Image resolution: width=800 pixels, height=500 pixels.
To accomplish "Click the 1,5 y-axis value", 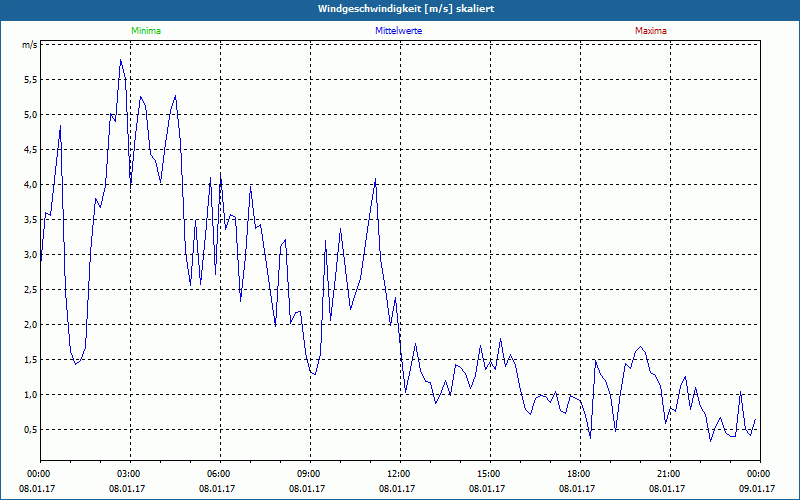I will tap(31, 360).
